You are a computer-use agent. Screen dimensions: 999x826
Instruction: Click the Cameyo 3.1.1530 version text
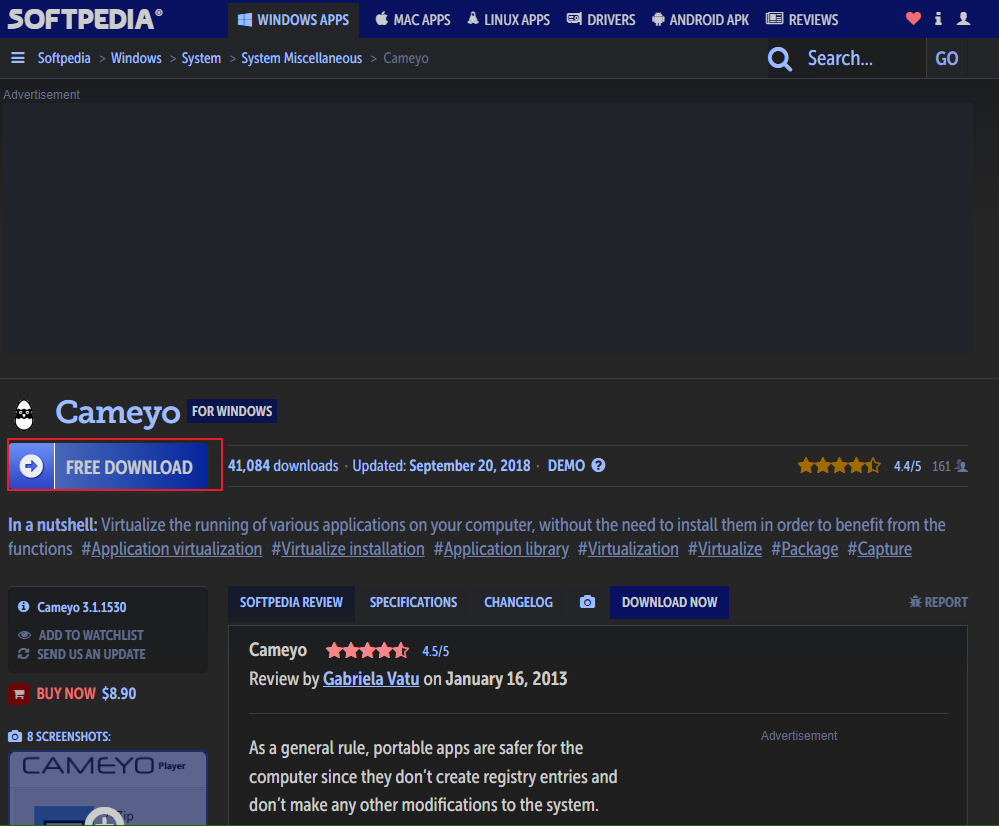coord(82,607)
